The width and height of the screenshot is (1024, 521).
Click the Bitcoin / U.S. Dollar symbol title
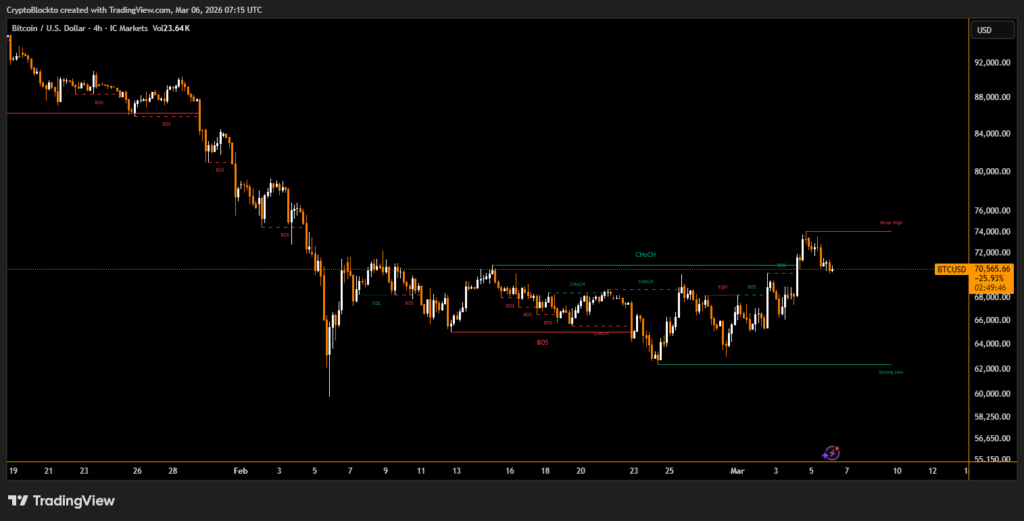click(50, 27)
